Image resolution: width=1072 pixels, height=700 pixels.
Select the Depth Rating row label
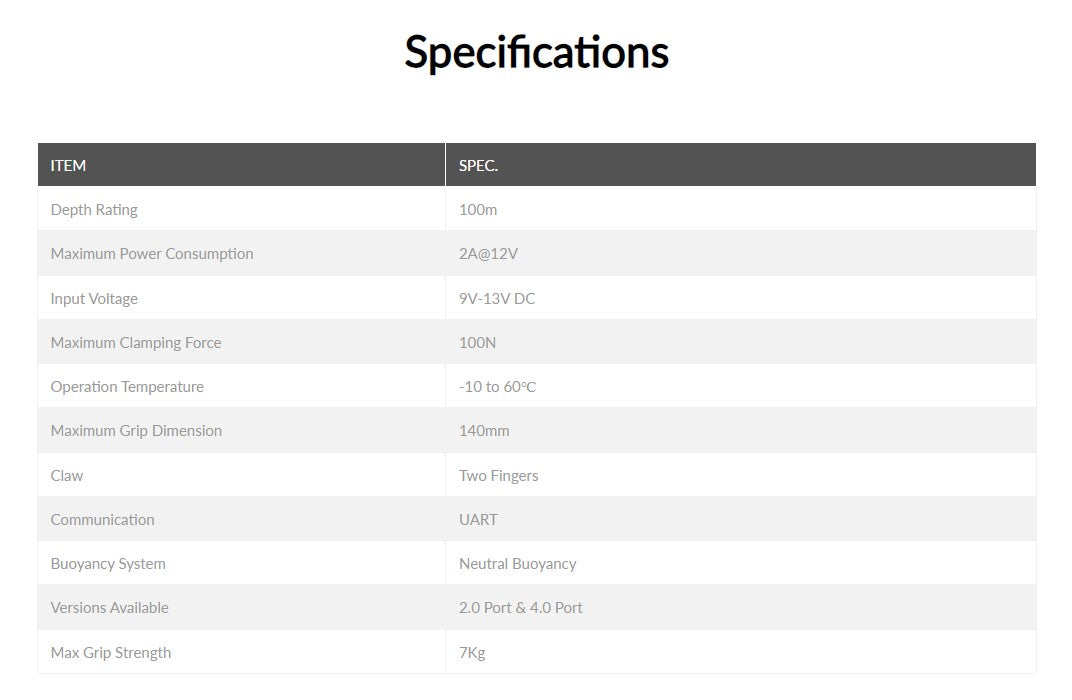[94, 210]
